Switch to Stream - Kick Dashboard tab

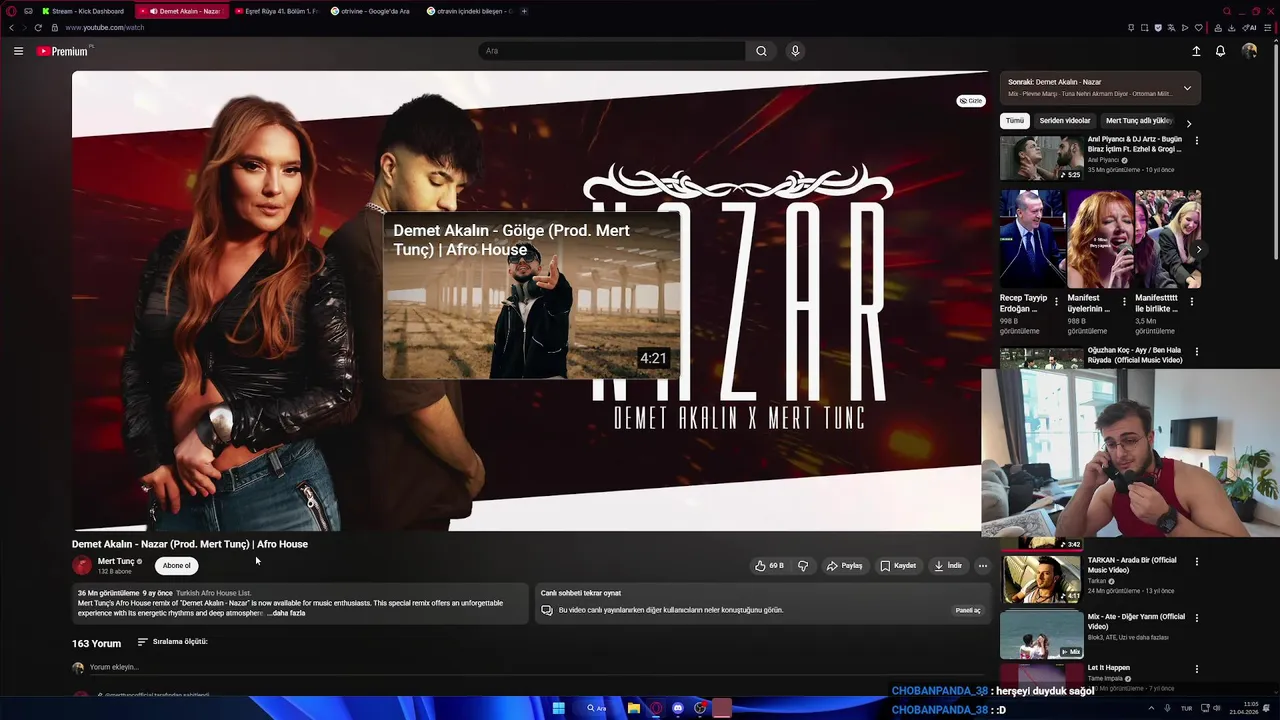84,11
